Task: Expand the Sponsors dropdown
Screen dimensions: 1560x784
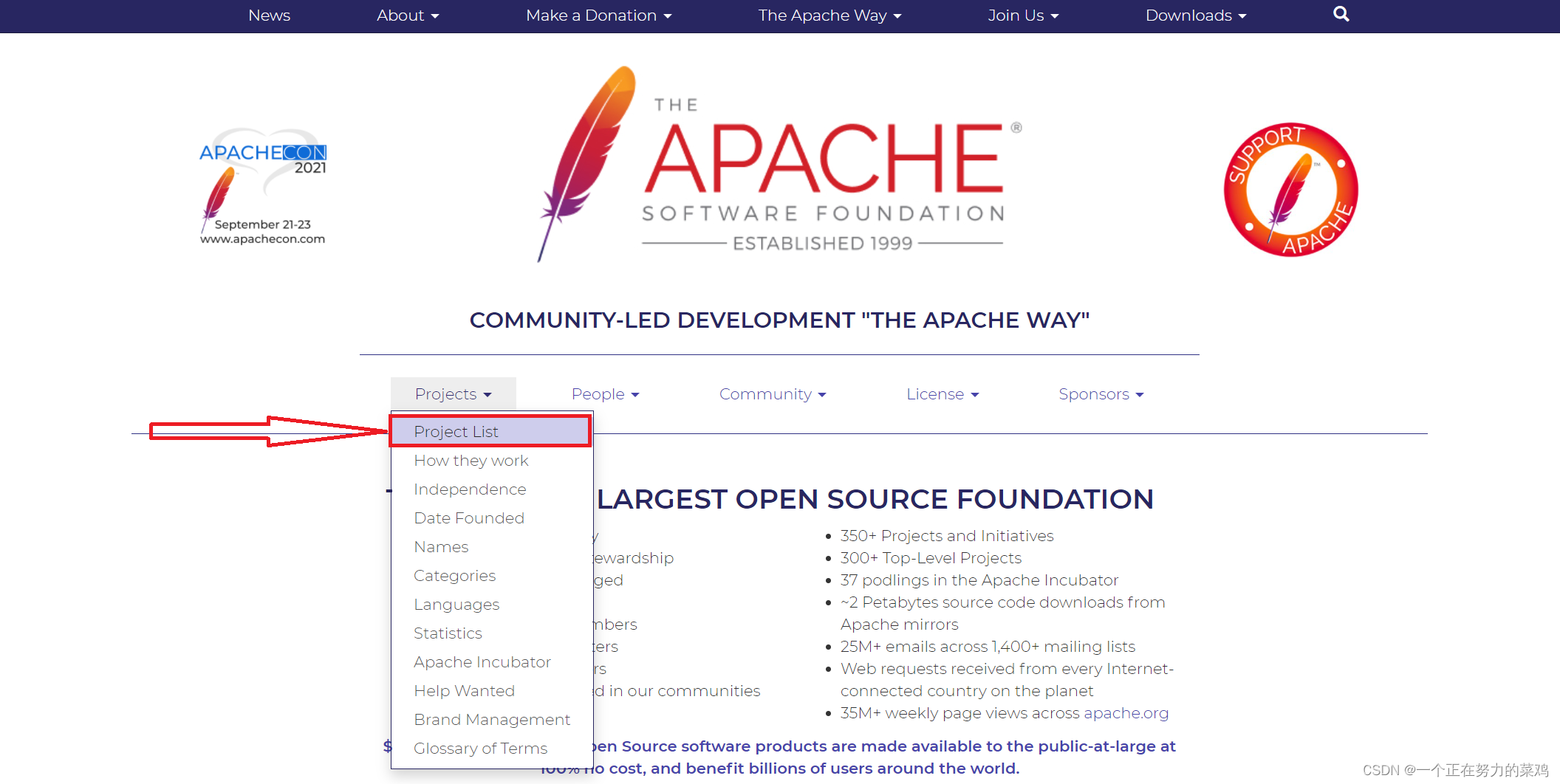Action: click(1101, 394)
